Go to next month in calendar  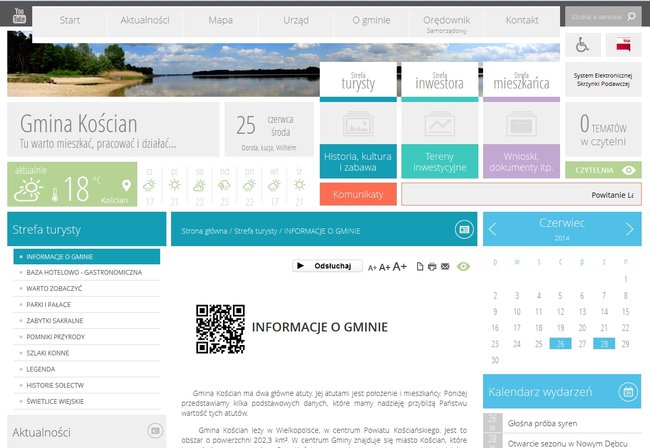click(629, 230)
